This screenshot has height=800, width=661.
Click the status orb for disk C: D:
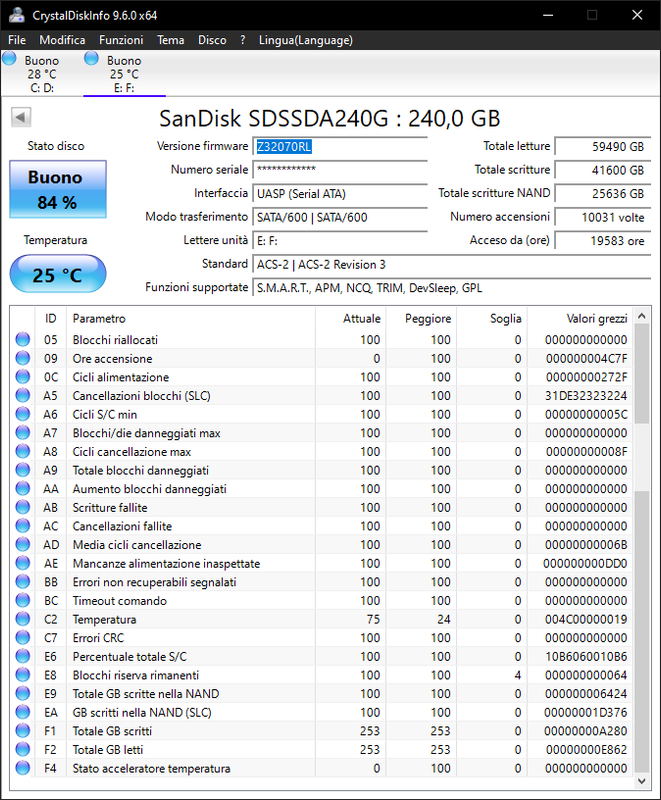click(x=10, y=59)
